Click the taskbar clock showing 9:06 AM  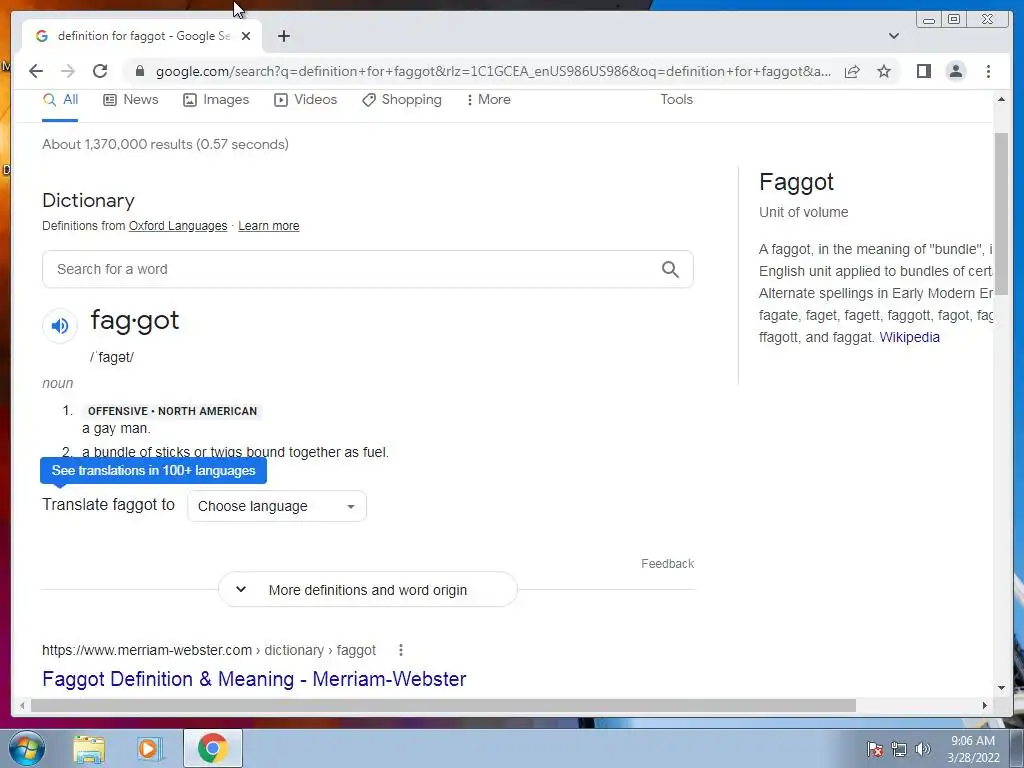(973, 749)
